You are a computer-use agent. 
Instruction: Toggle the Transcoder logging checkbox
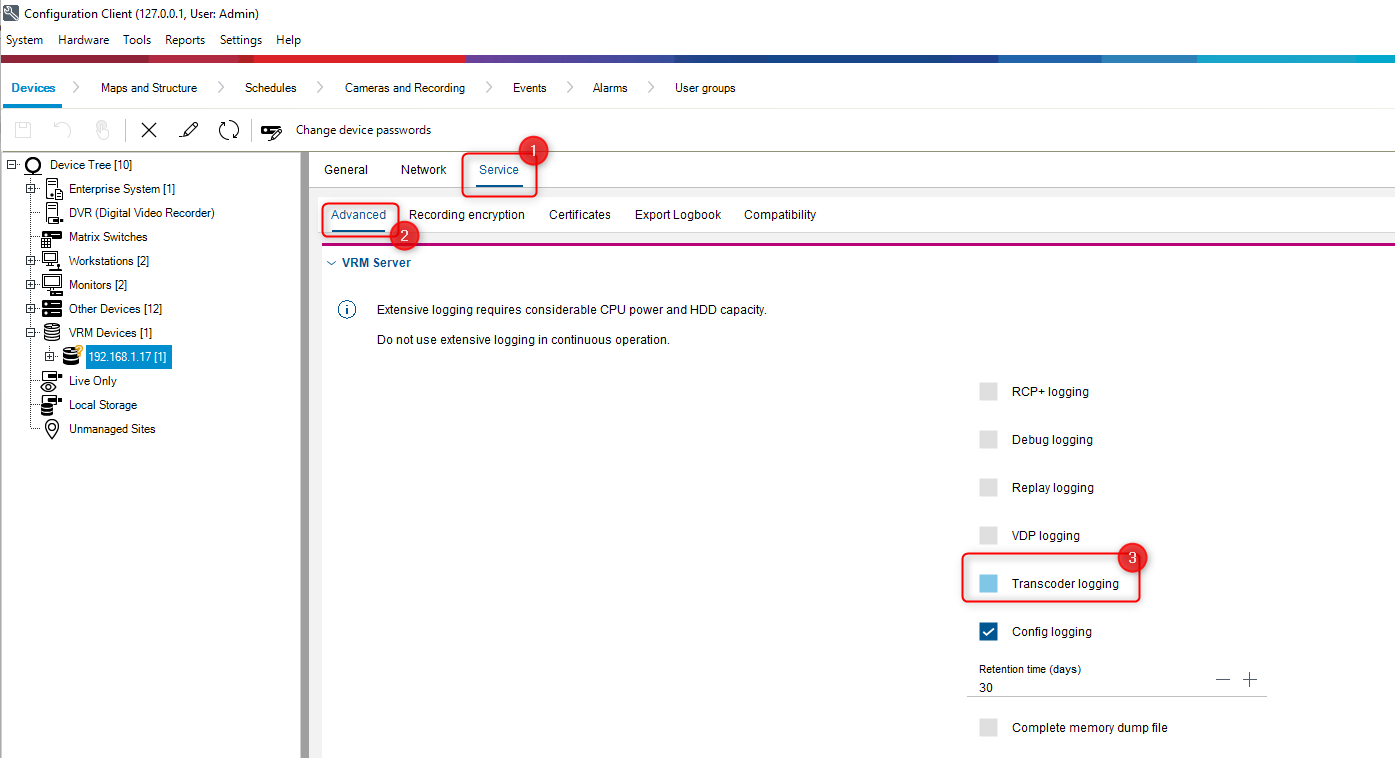click(x=989, y=584)
